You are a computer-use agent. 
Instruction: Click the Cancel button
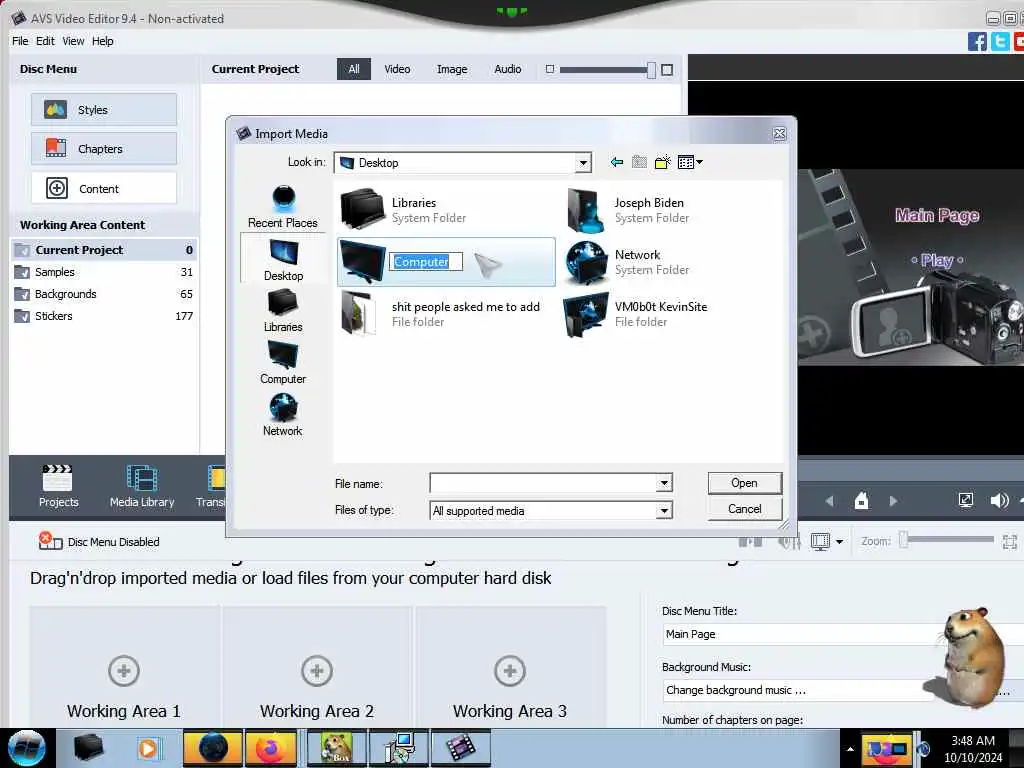click(x=744, y=509)
